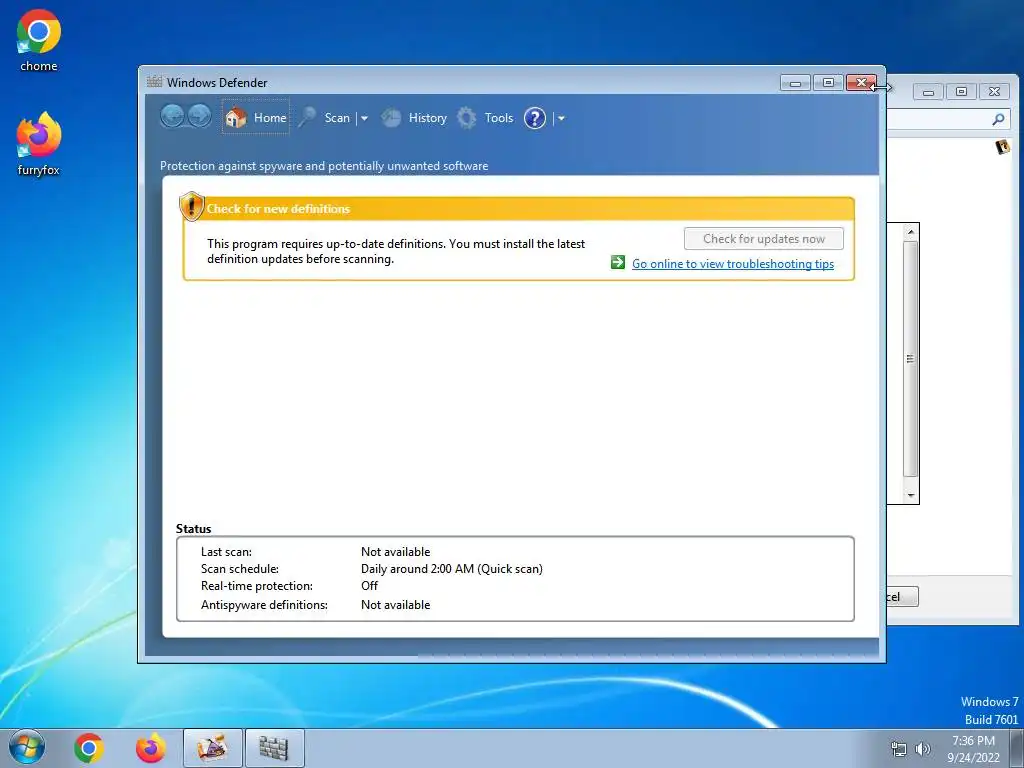Click the network tray icon
The image size is (1024, 768).
pos(899,749)
